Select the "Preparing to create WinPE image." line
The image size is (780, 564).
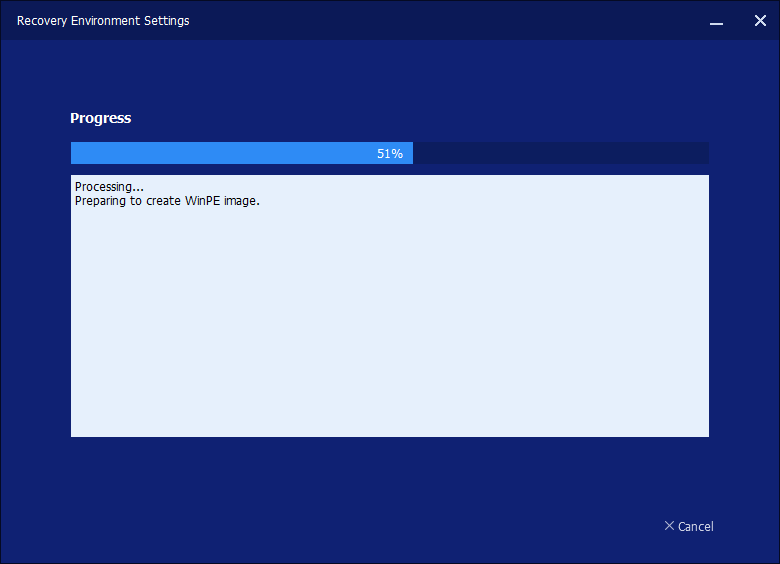[x=167, y=201]
